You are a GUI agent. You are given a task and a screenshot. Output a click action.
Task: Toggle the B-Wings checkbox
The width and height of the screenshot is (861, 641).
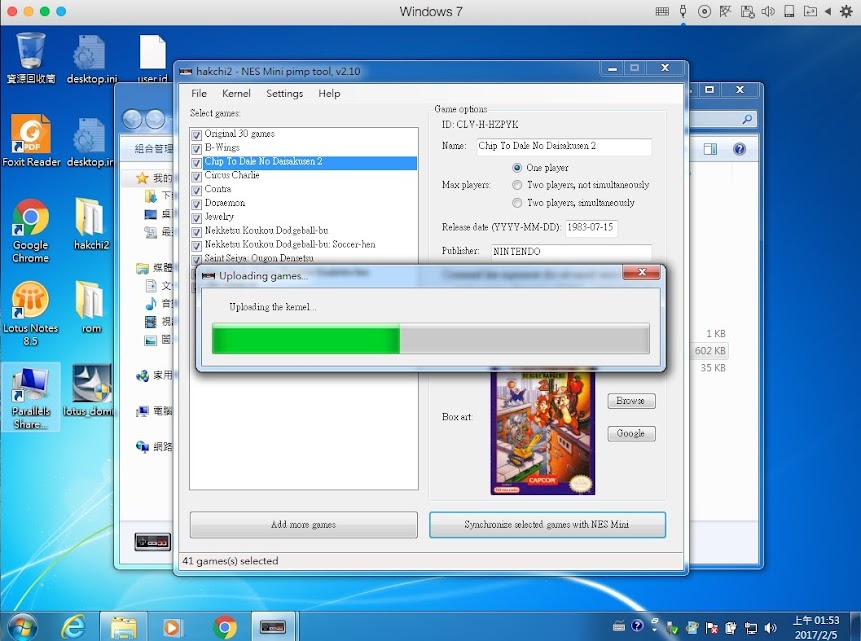coord(196,149)
